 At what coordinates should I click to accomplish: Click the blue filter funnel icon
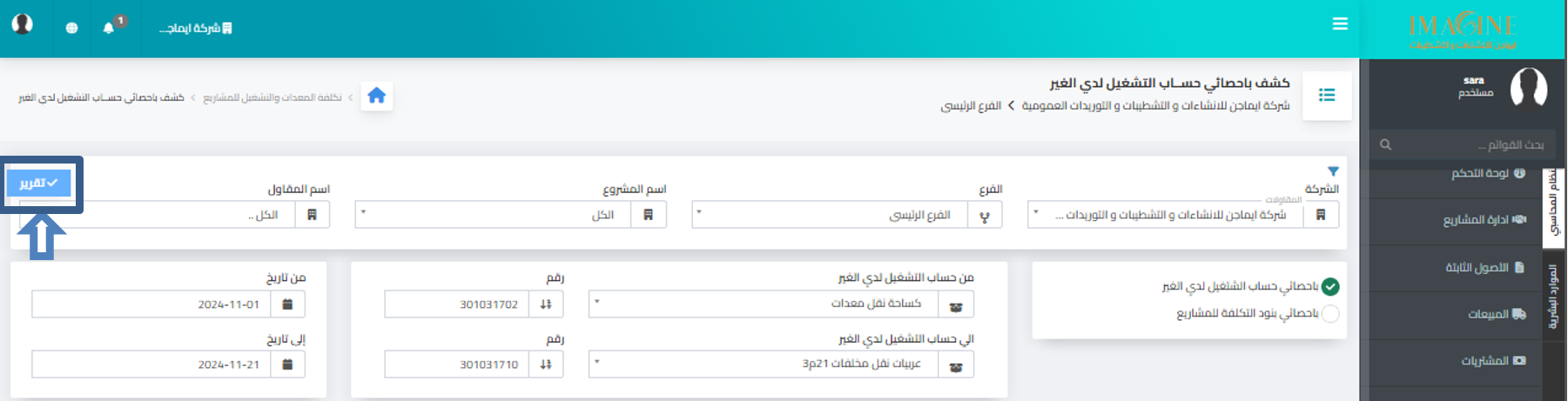coord(1333,171)
